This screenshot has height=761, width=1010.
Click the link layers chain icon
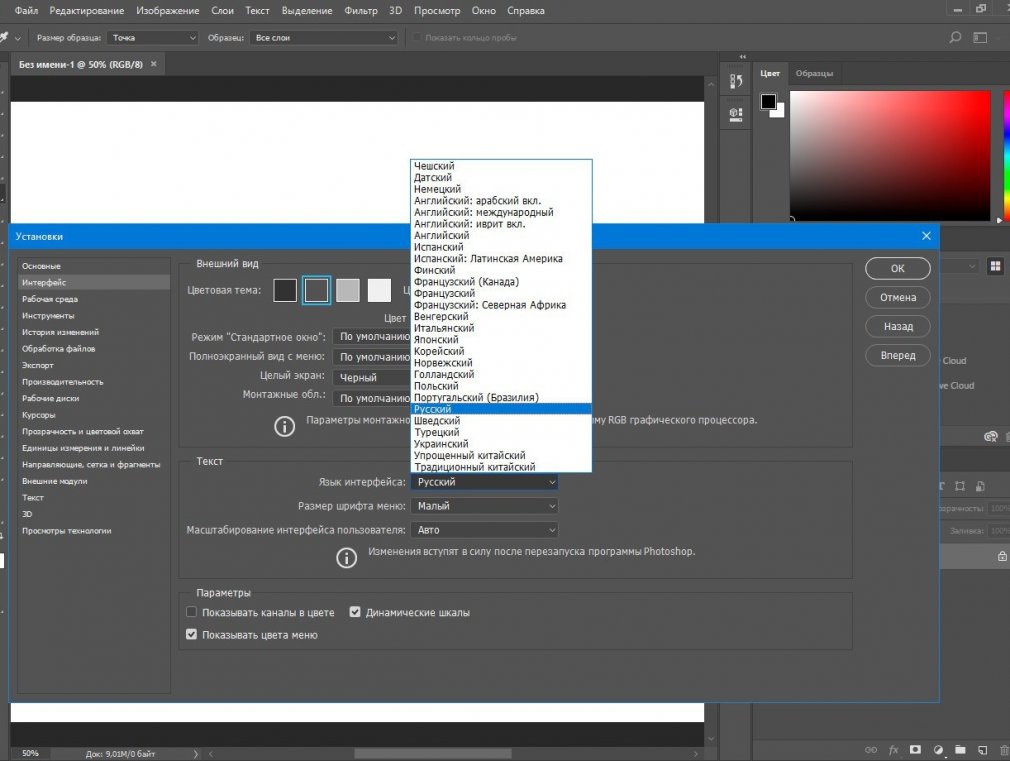(871, 750)
